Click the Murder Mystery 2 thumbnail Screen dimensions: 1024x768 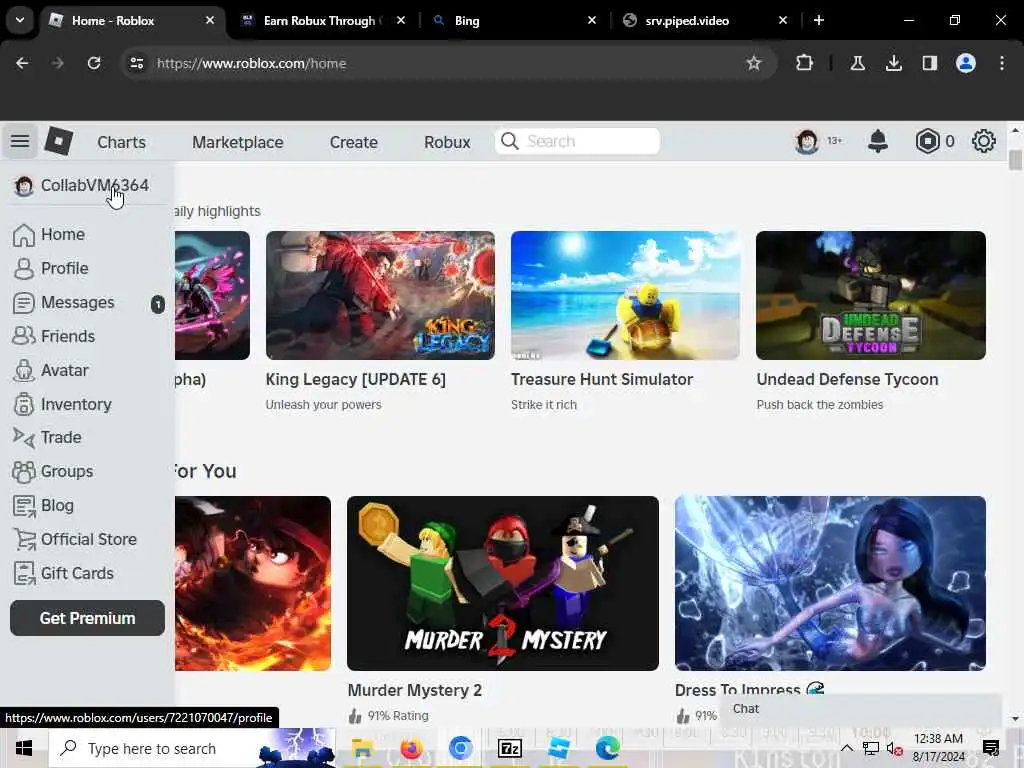pos(503,583)
